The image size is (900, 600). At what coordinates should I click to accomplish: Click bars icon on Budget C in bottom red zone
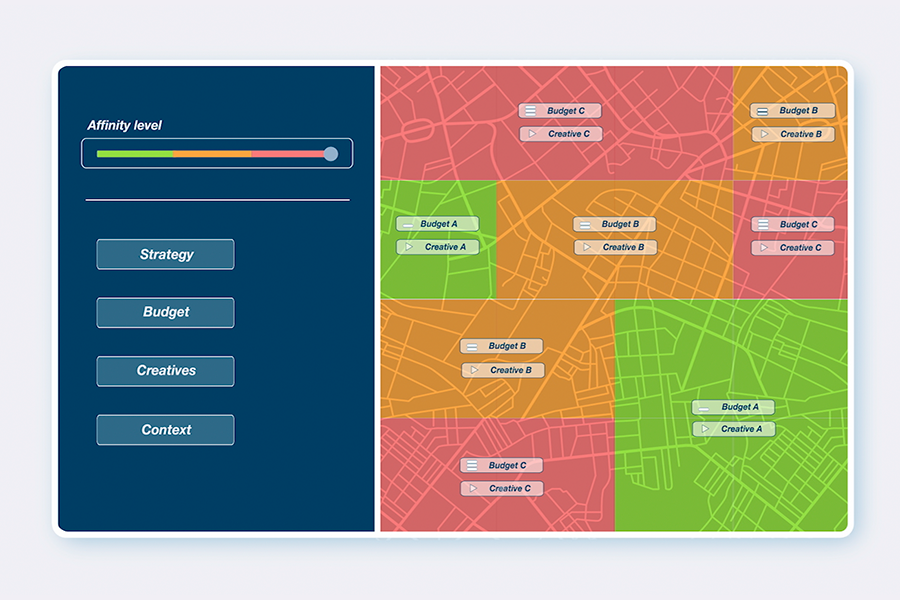click(x=472, y=465)
